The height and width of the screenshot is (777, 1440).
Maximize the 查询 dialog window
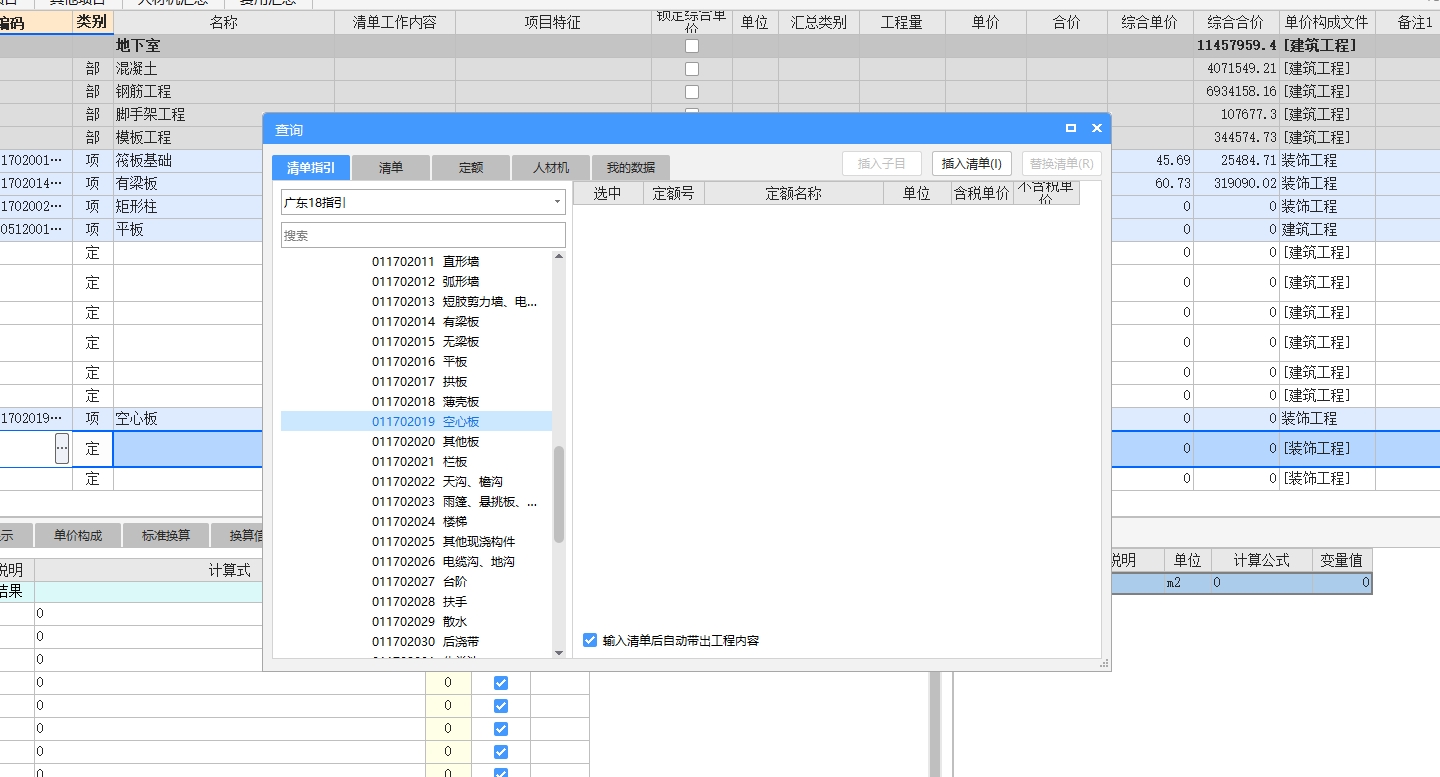[x=1071, y=129]
